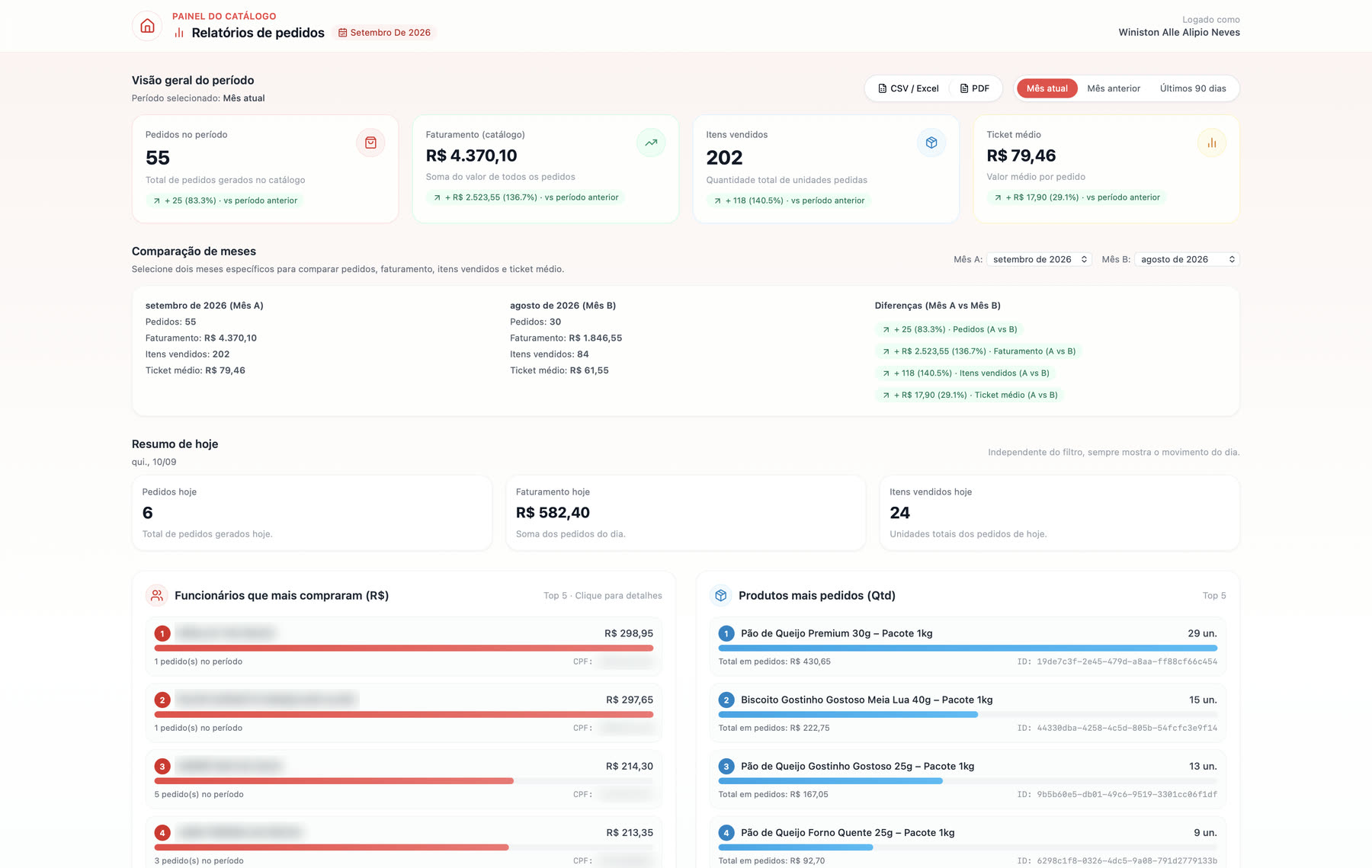Click rank 4 badge next to Pão de Queijo Forno Quente
1372x868 pixels.
(726, 832)
